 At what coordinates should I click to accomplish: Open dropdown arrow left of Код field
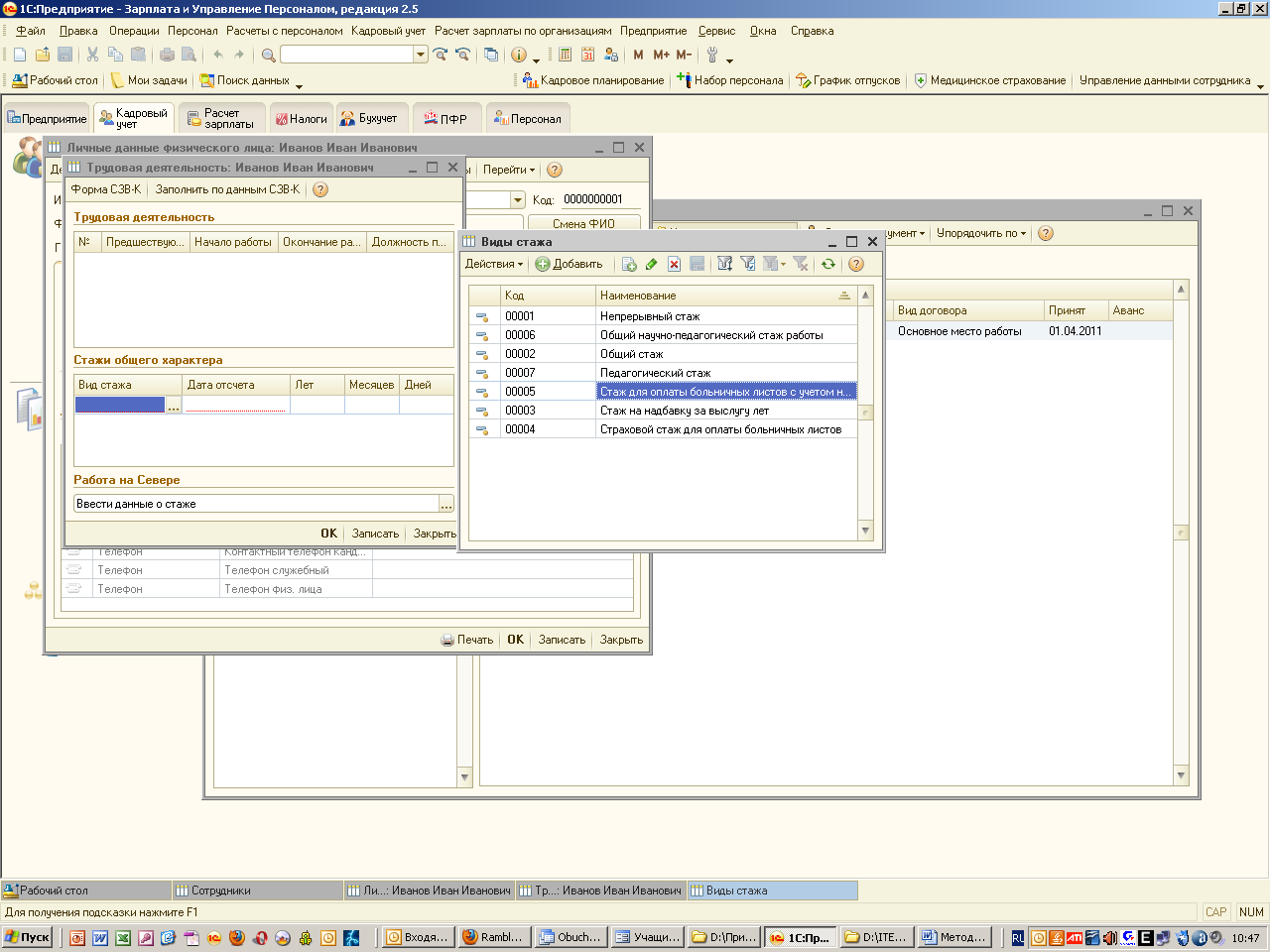pos(517,199)
